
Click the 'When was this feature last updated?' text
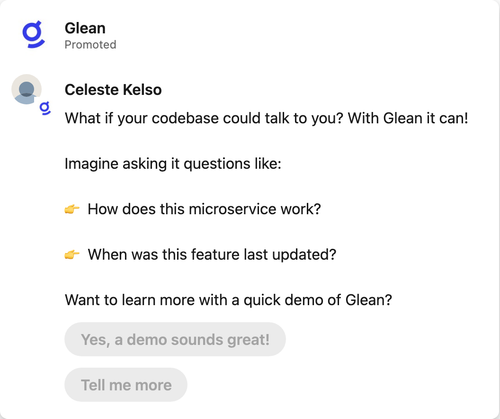click(x=212, y=255)
